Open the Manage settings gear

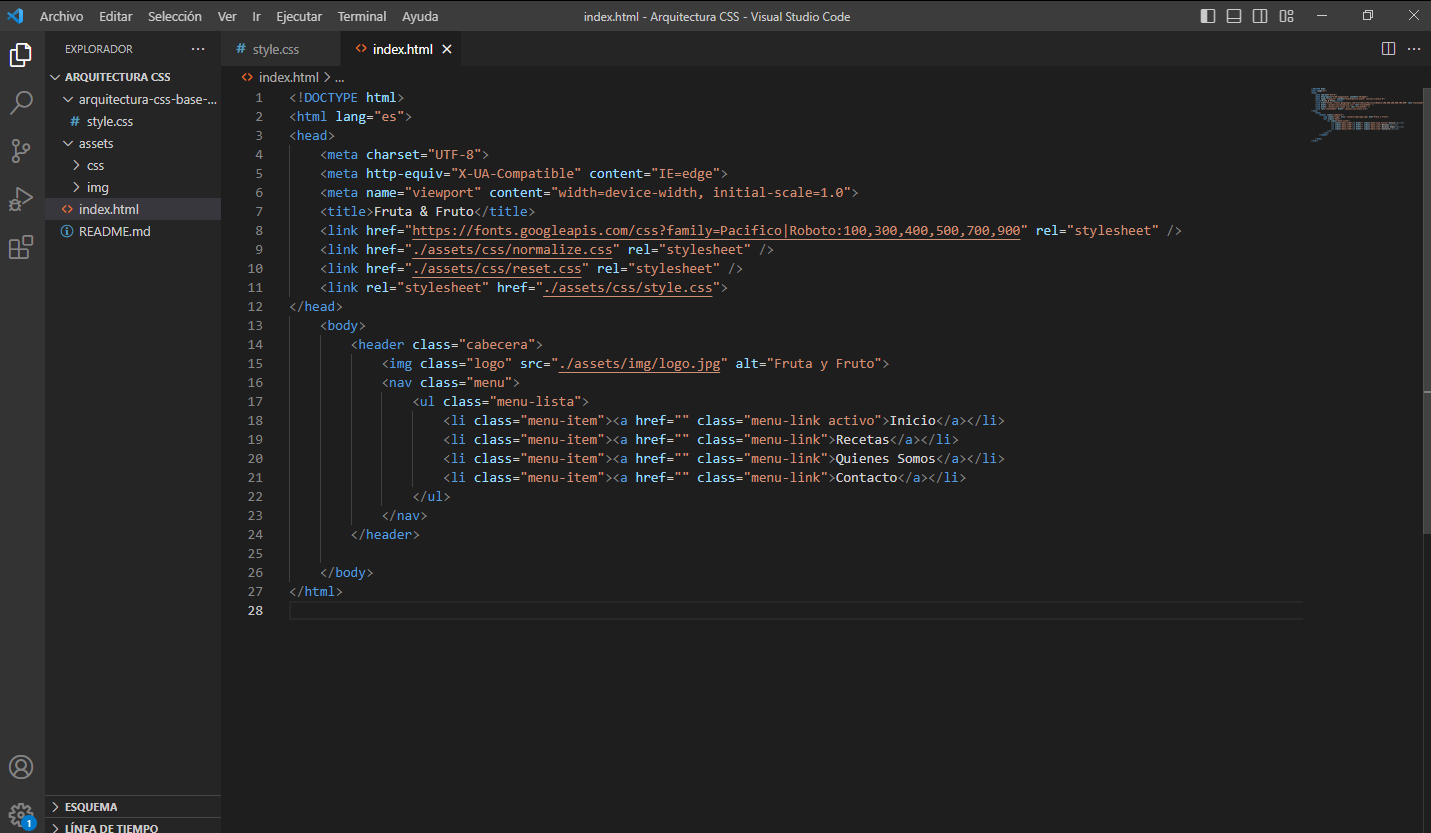(21, 814)
